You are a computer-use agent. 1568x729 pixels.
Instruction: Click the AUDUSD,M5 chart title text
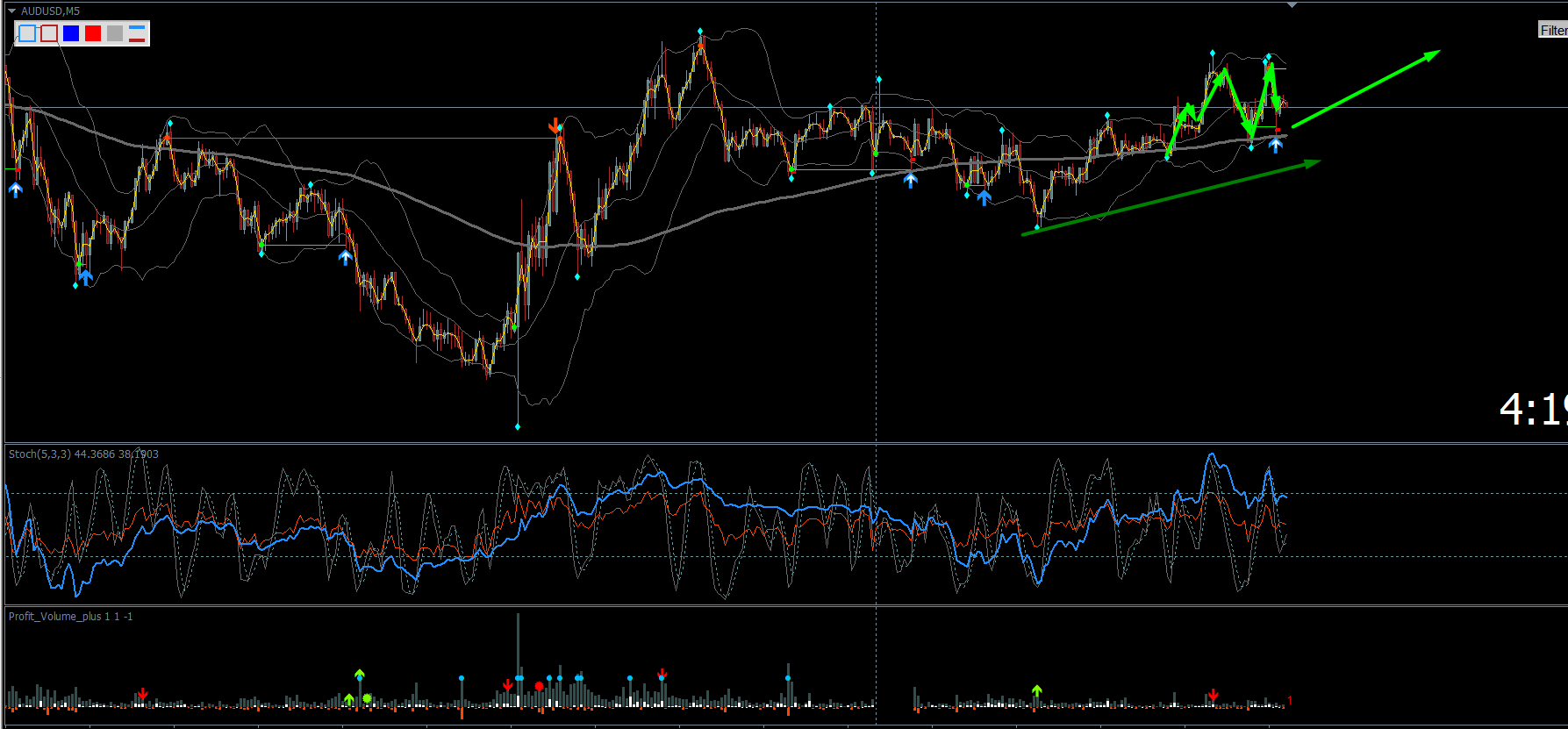pos(50,11)
